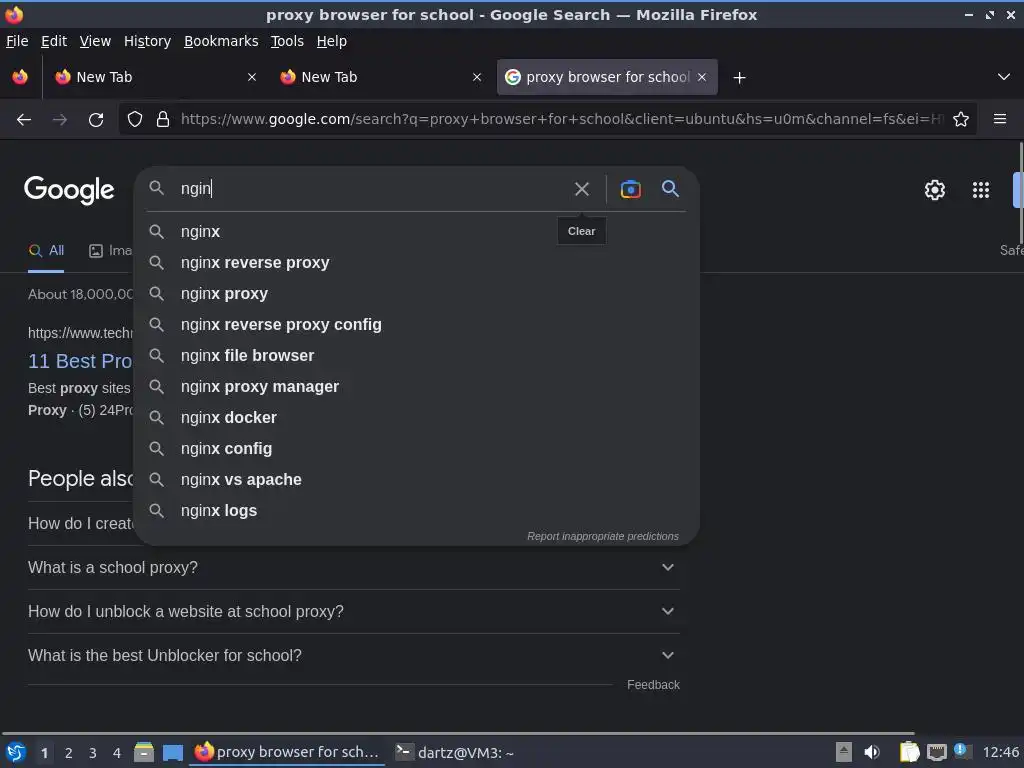
Task: Select suggestion 'nginx config'
Action: [x=416, y=449]
